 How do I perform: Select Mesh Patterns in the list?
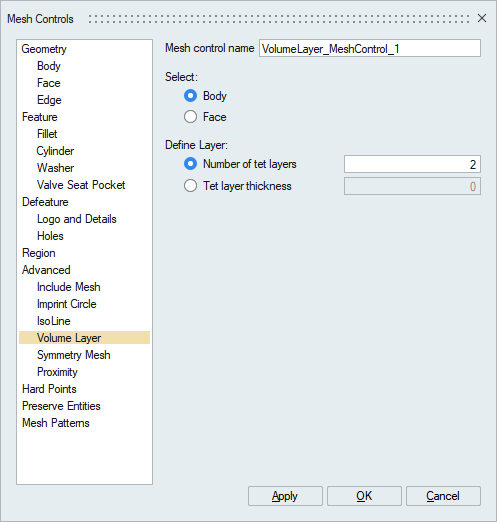(x=56, y=423)
